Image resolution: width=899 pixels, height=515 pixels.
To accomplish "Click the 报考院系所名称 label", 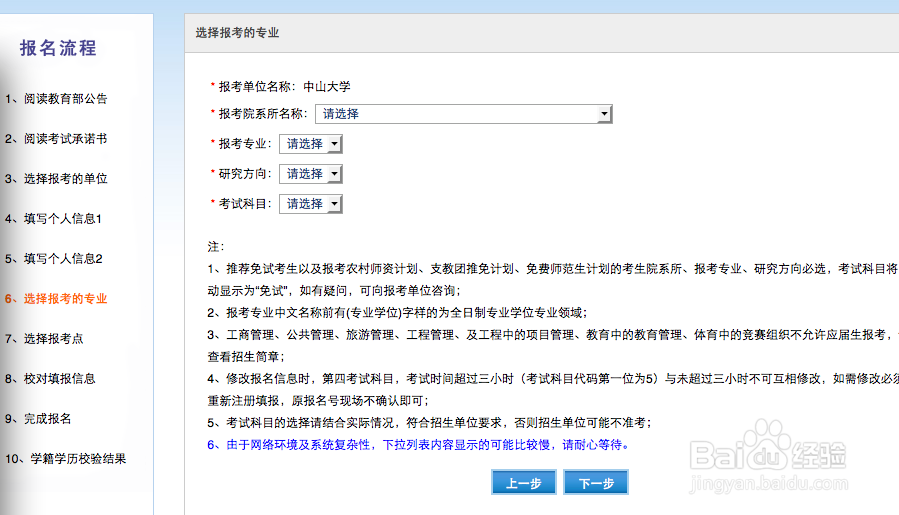I will [x=263, y=114].
